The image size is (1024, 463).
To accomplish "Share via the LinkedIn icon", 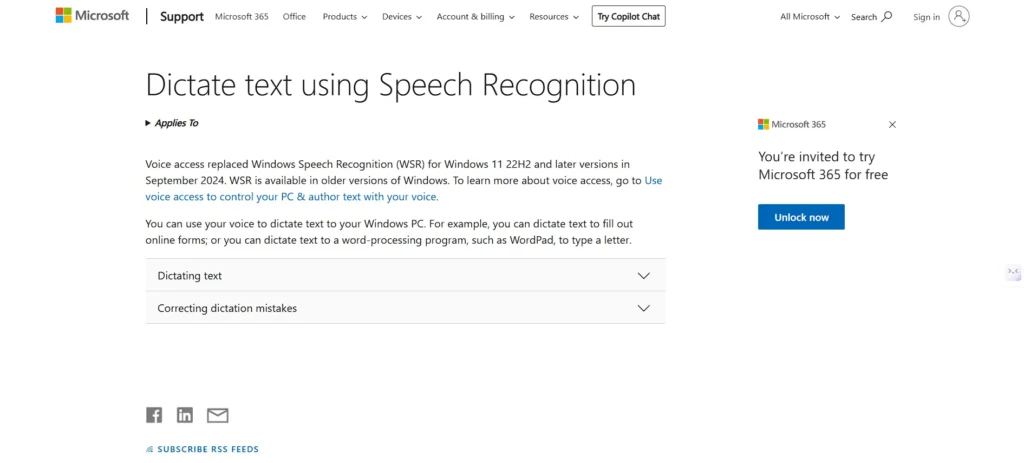I will (x=185, y=415).
